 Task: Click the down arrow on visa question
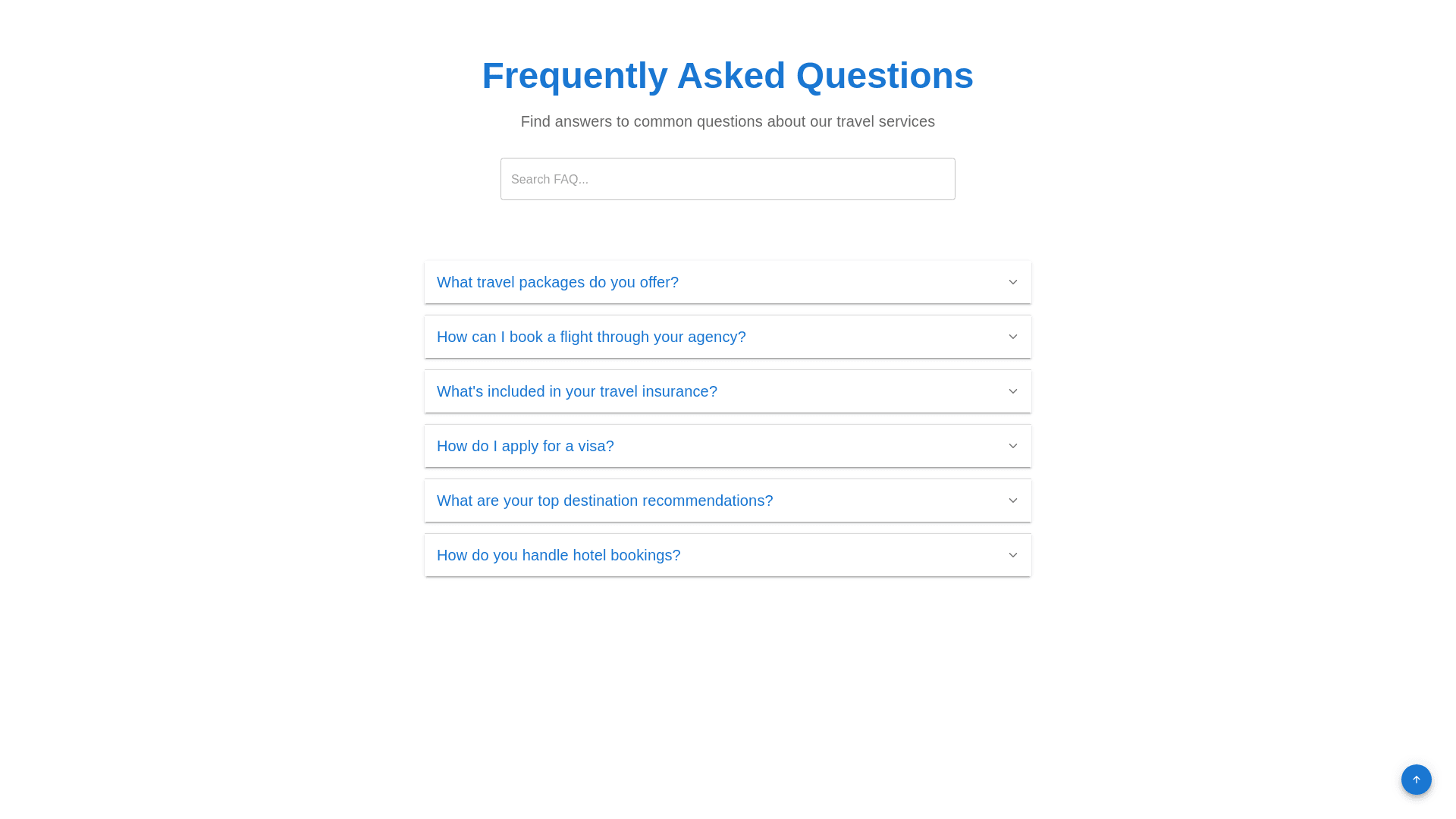tap(1012, 446)
